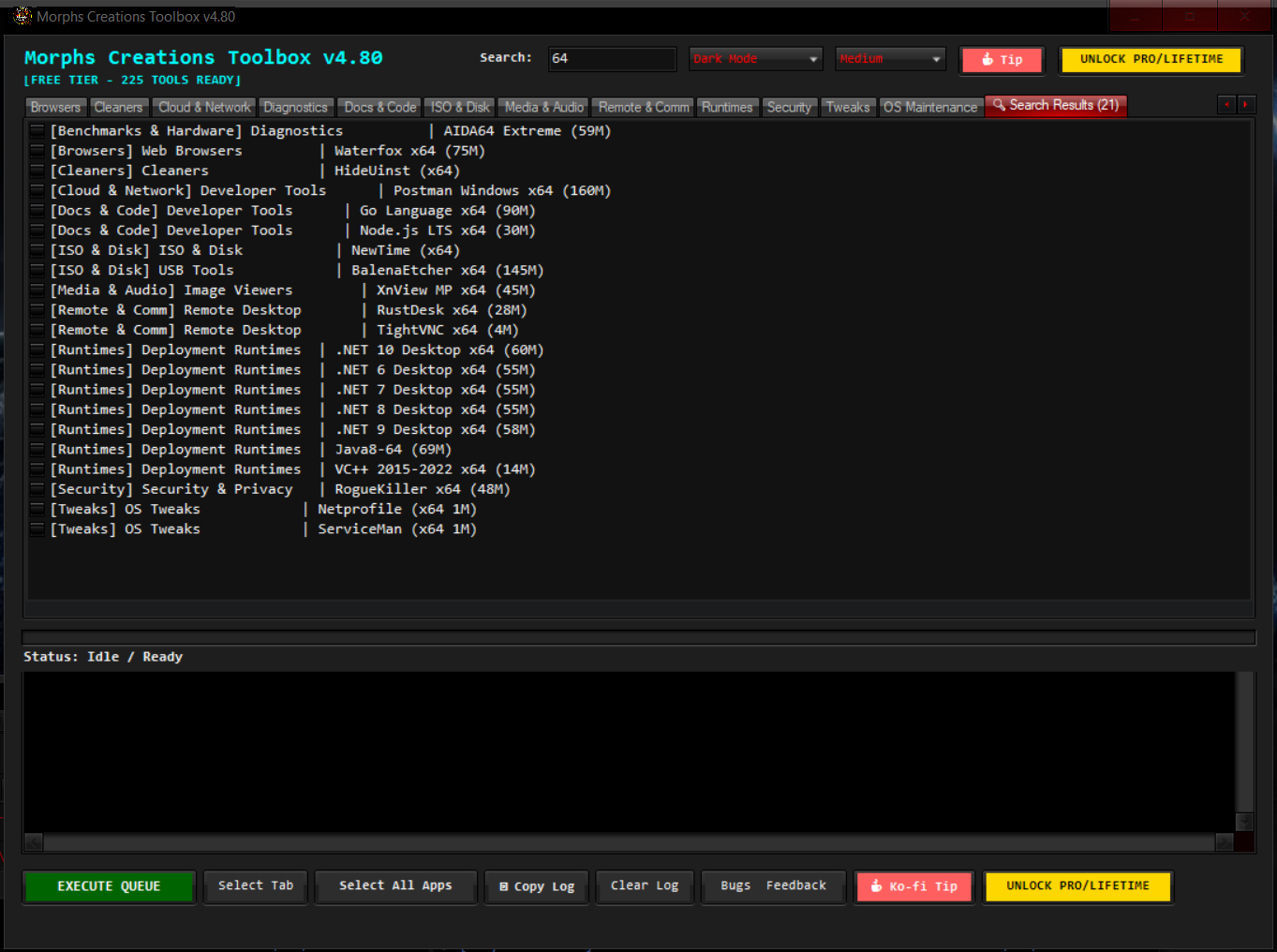Enable the XnView MP x64 checkbox
Screen dimensions: 1277x952
pyautogui.click(x=37, y=290)
